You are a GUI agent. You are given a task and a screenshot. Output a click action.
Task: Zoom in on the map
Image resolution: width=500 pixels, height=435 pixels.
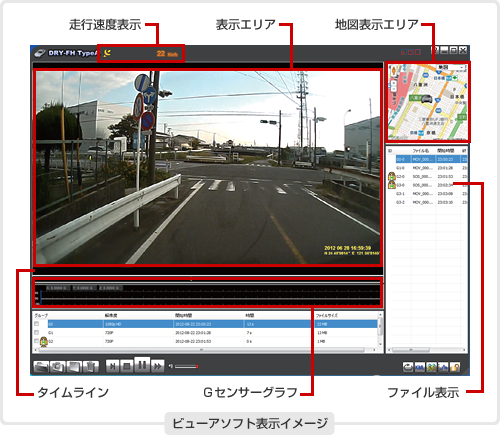click(394, 83)
